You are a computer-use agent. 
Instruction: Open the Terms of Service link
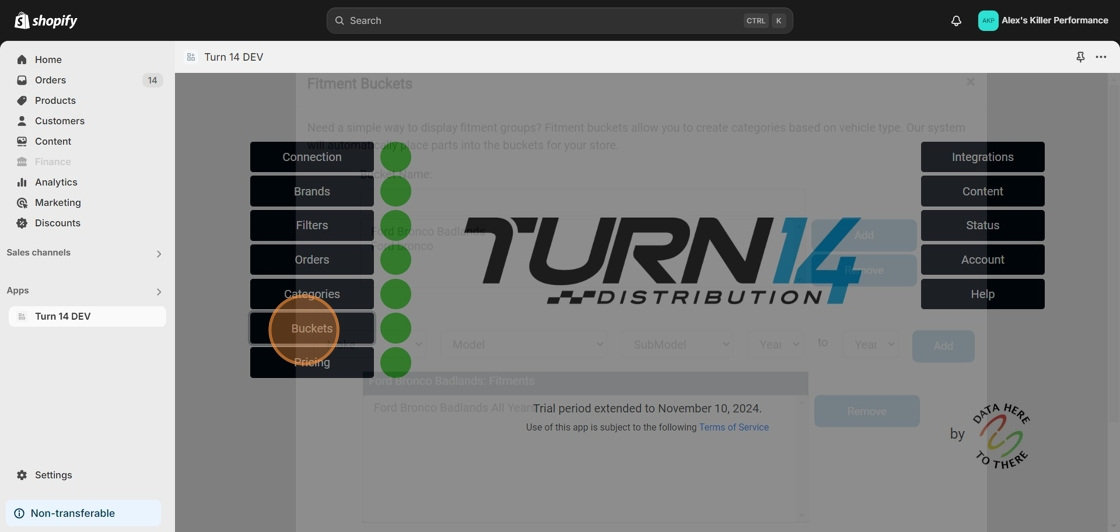pos(734,427)
